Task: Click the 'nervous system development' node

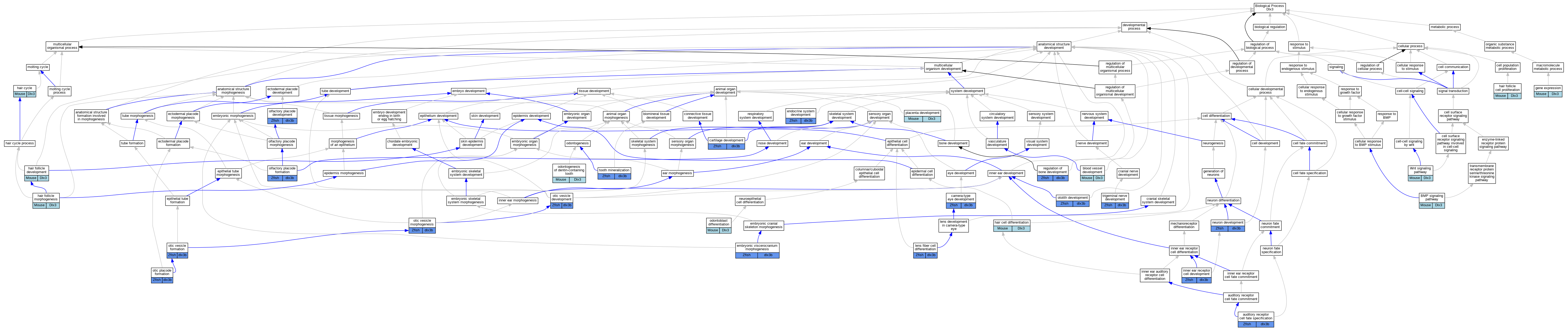Action: [1094, 116]
